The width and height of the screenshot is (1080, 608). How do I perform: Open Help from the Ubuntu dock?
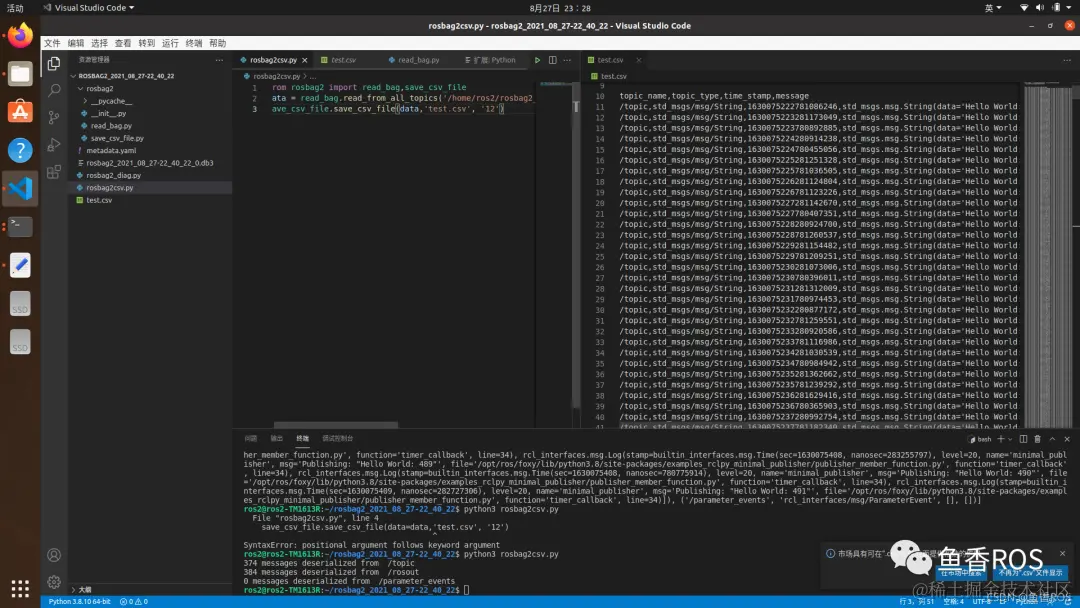click(x=20, y=150)
